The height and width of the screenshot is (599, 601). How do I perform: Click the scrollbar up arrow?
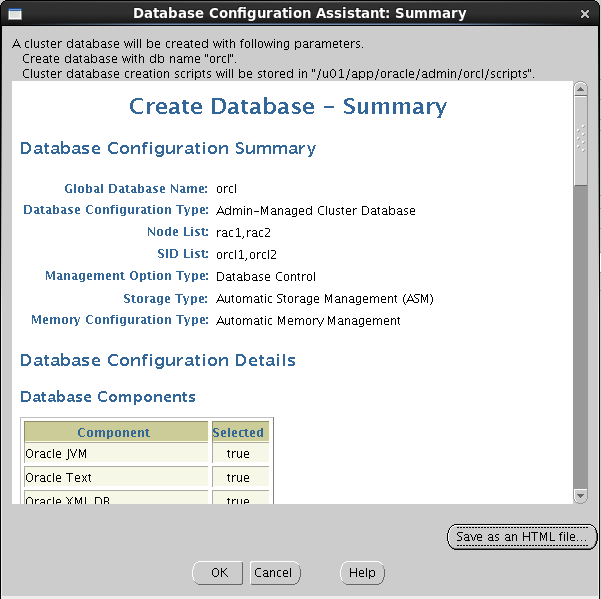click(x=580, y=89)
